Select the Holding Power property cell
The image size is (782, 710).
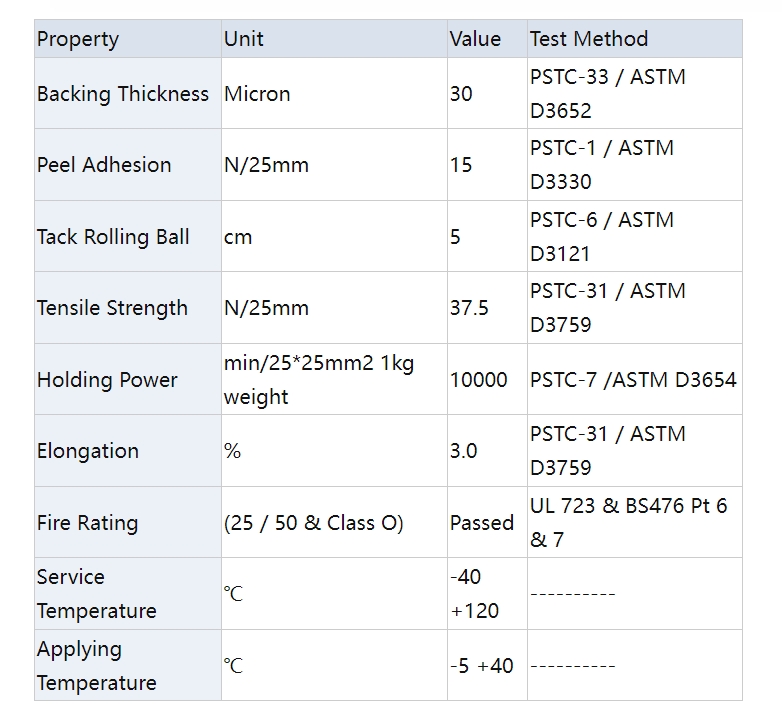click(x=107, y=380)
